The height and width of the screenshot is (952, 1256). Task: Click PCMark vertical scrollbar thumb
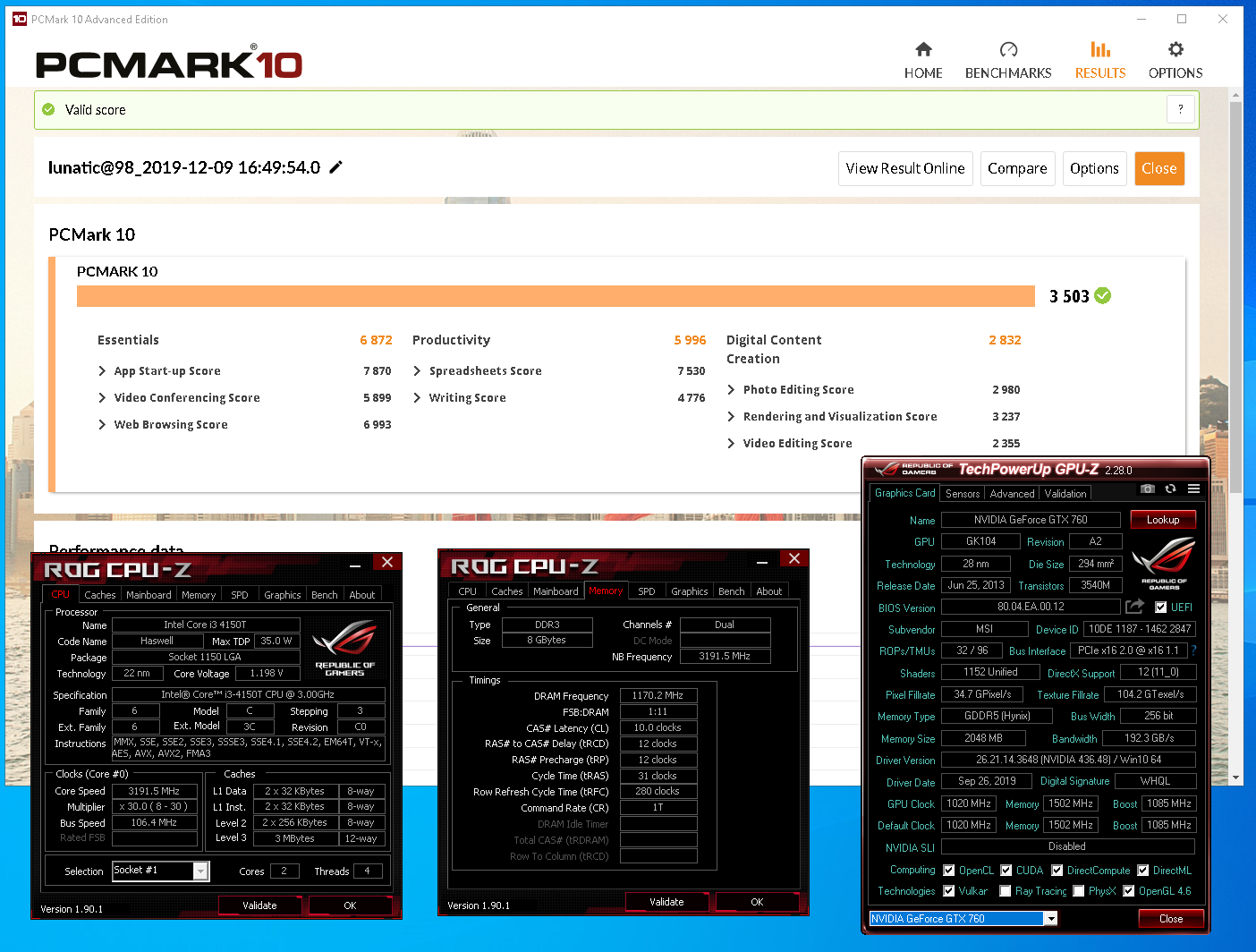pyautogui.click(x=1235, y=295)
